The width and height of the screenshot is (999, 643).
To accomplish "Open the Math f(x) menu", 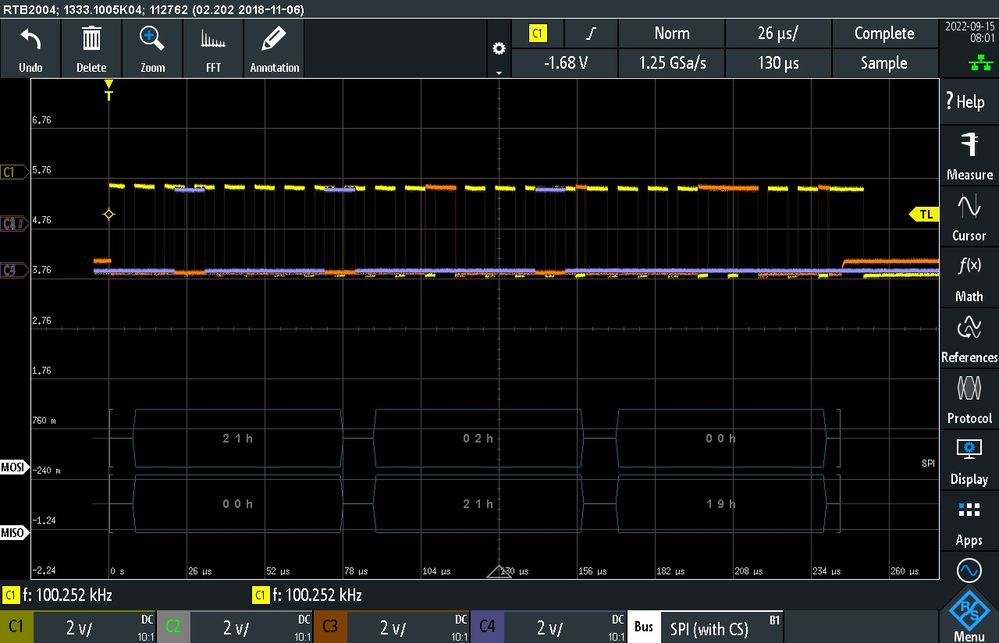I will (968, 278).
